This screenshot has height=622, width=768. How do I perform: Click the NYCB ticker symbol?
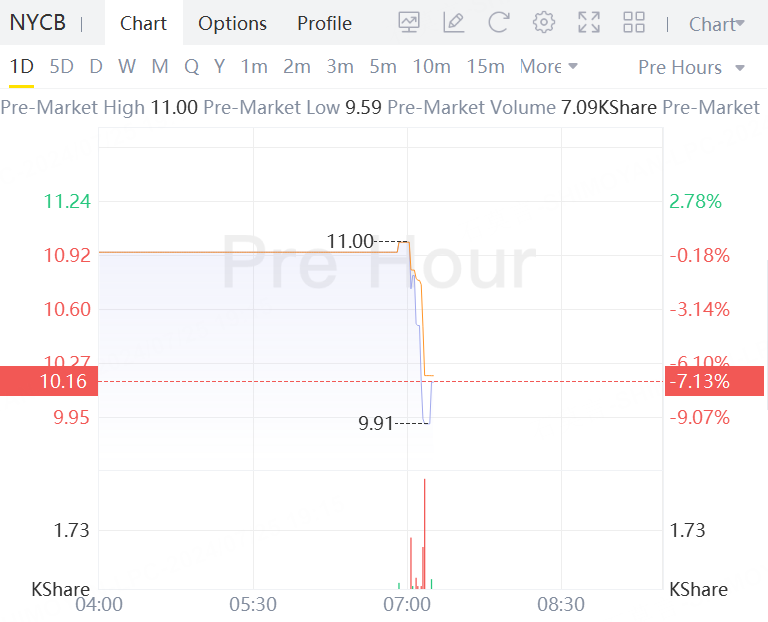[x=38, y=23]
